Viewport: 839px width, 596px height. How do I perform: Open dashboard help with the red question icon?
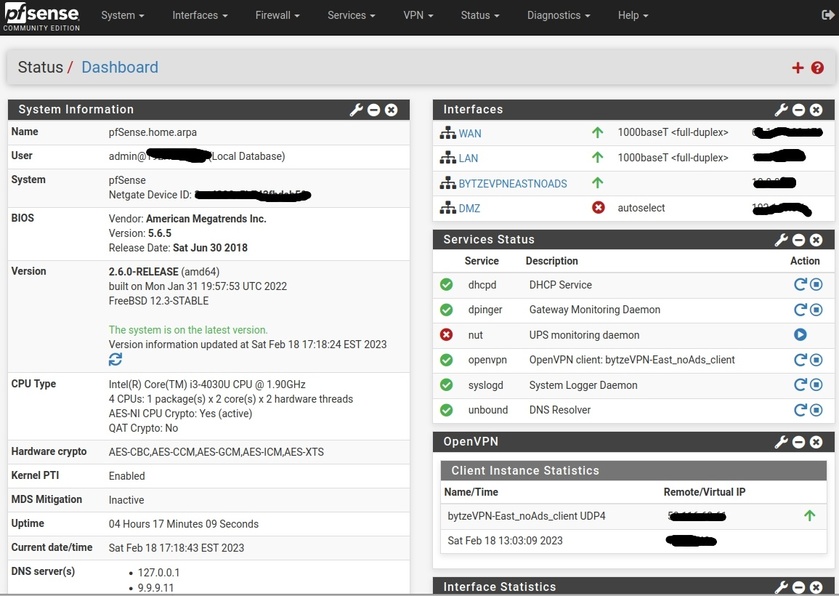(x=817, y=68)
